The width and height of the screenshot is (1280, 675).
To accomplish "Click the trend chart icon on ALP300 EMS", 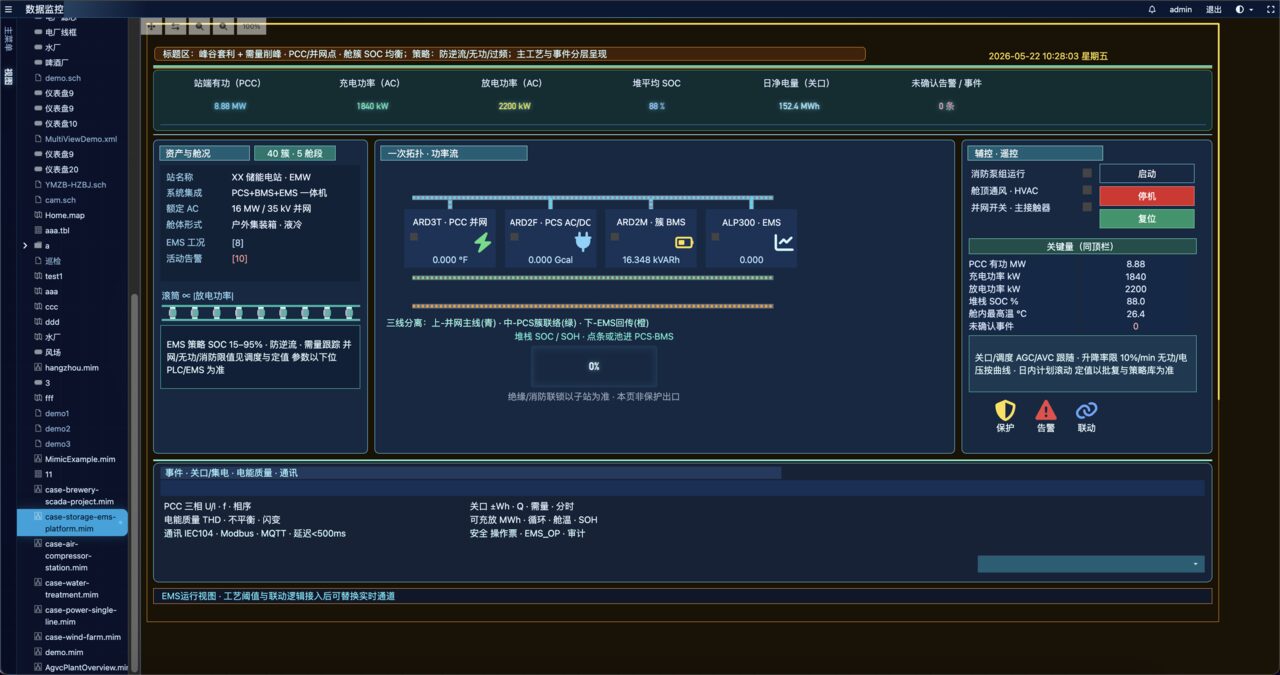I will (784, 242).
